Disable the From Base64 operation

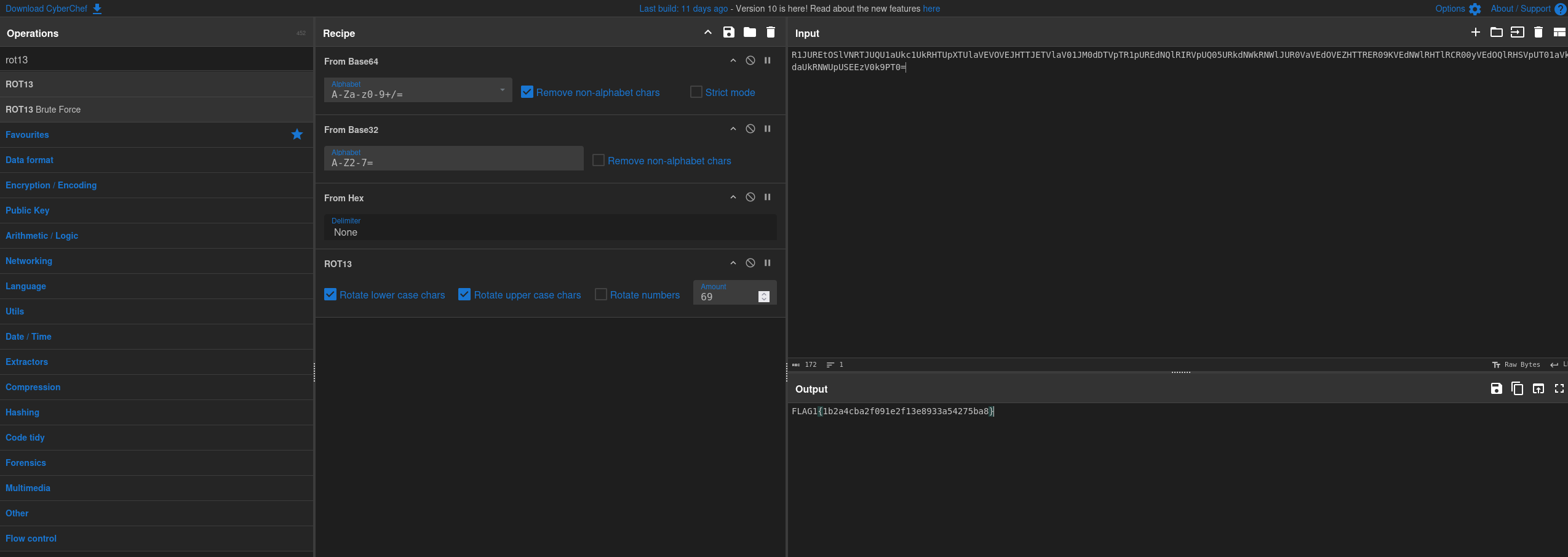click(x=750, y=60)
